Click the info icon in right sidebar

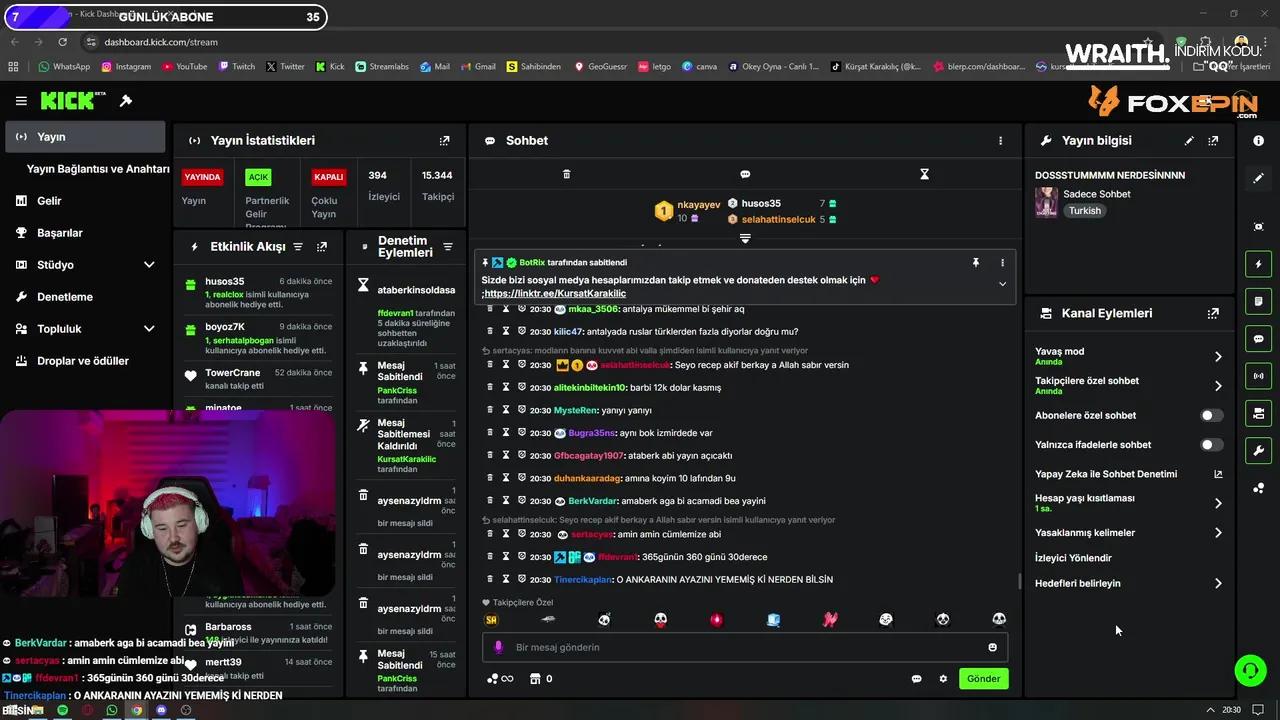(x=1258, y=141)
